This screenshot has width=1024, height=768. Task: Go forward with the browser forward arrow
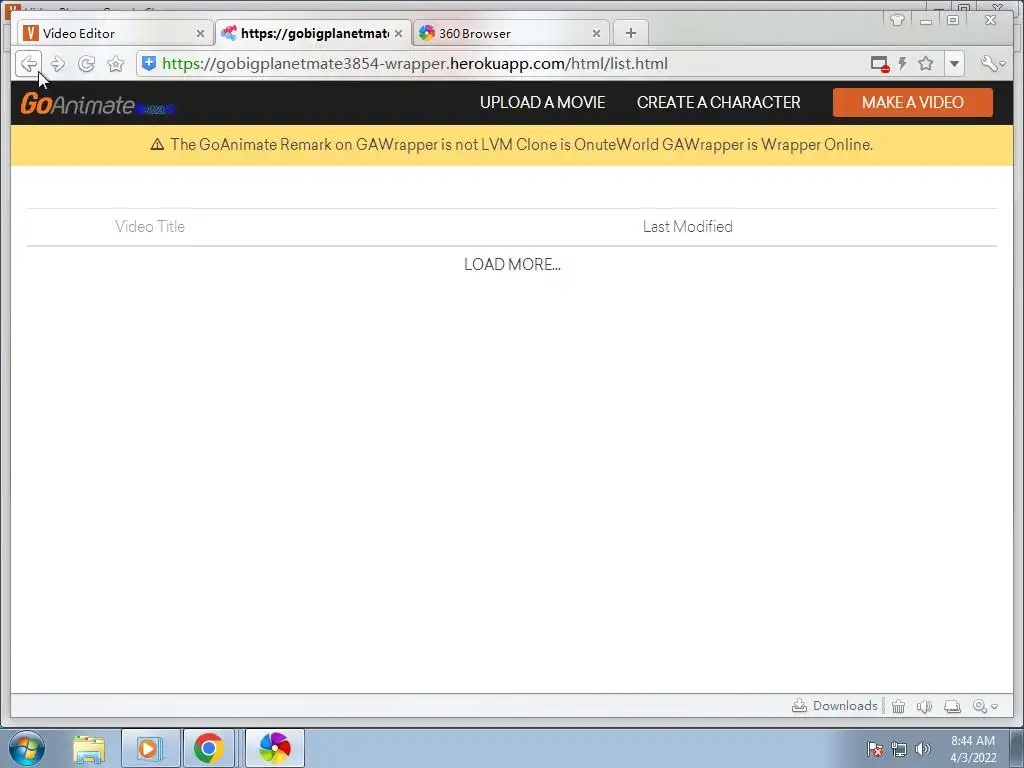tap(57, 63)
